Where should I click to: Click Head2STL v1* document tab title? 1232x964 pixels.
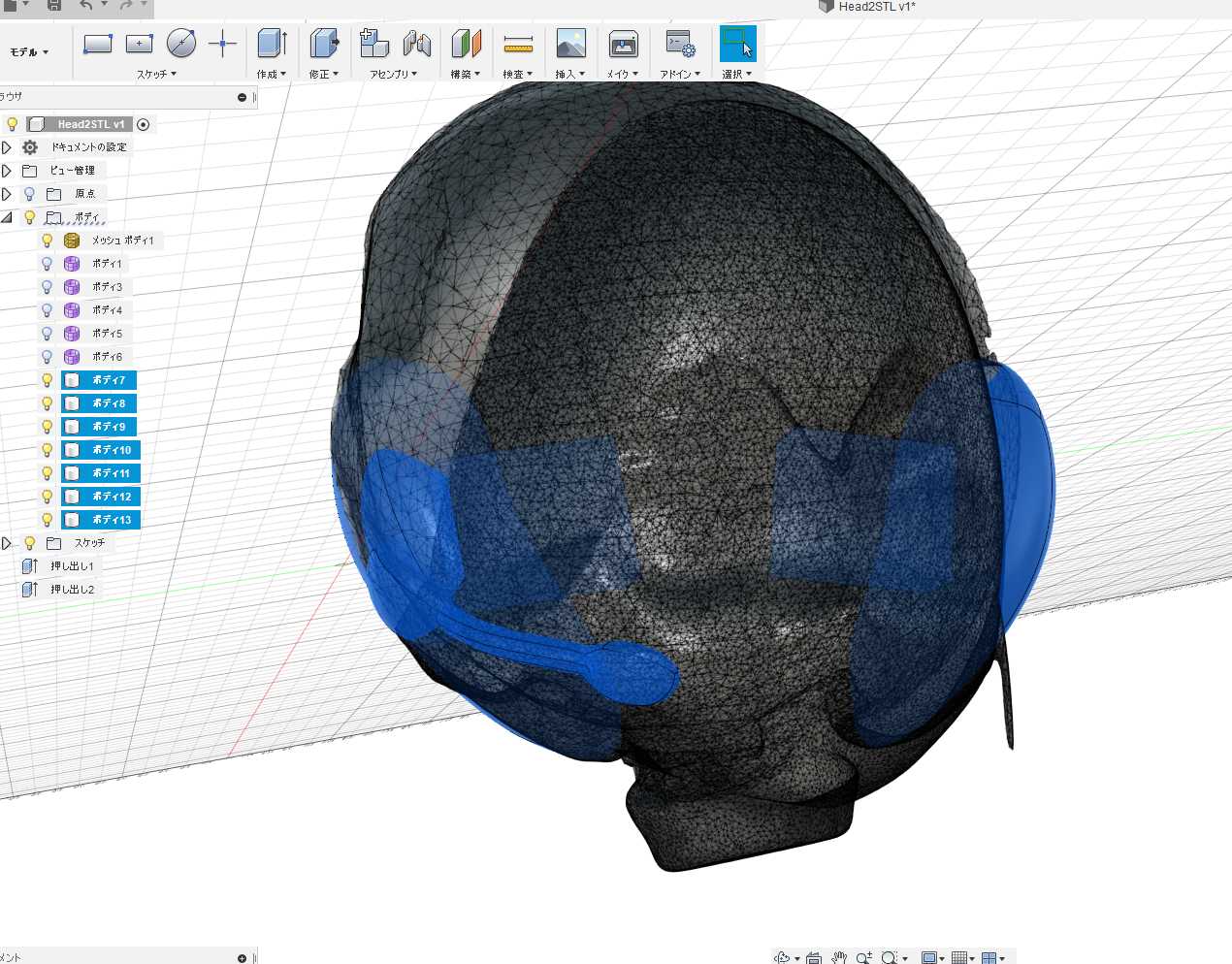click(x=876, y=6)
